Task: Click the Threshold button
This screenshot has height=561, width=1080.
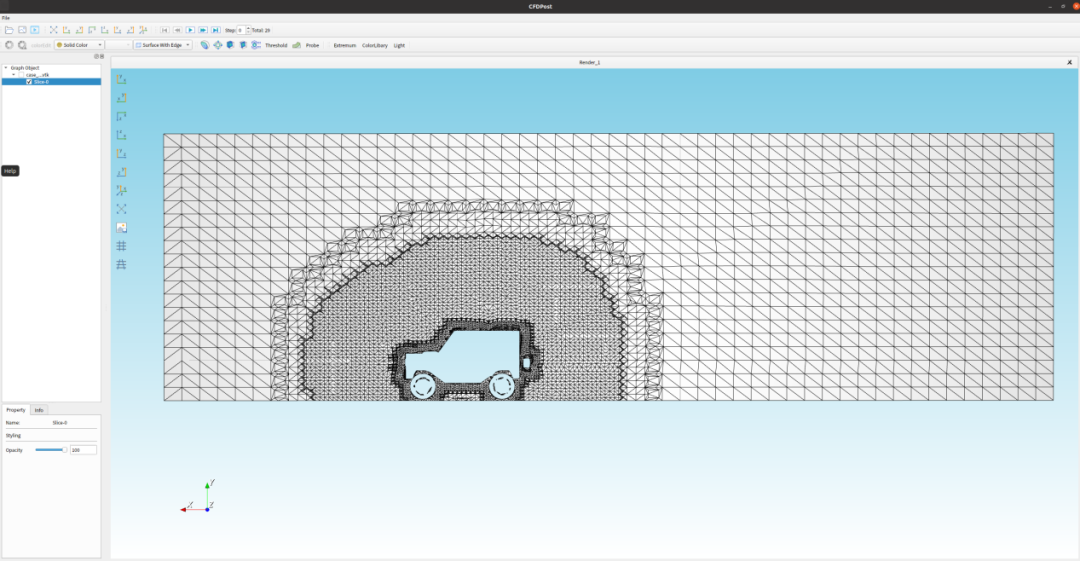Action: [x=276, y=45]
